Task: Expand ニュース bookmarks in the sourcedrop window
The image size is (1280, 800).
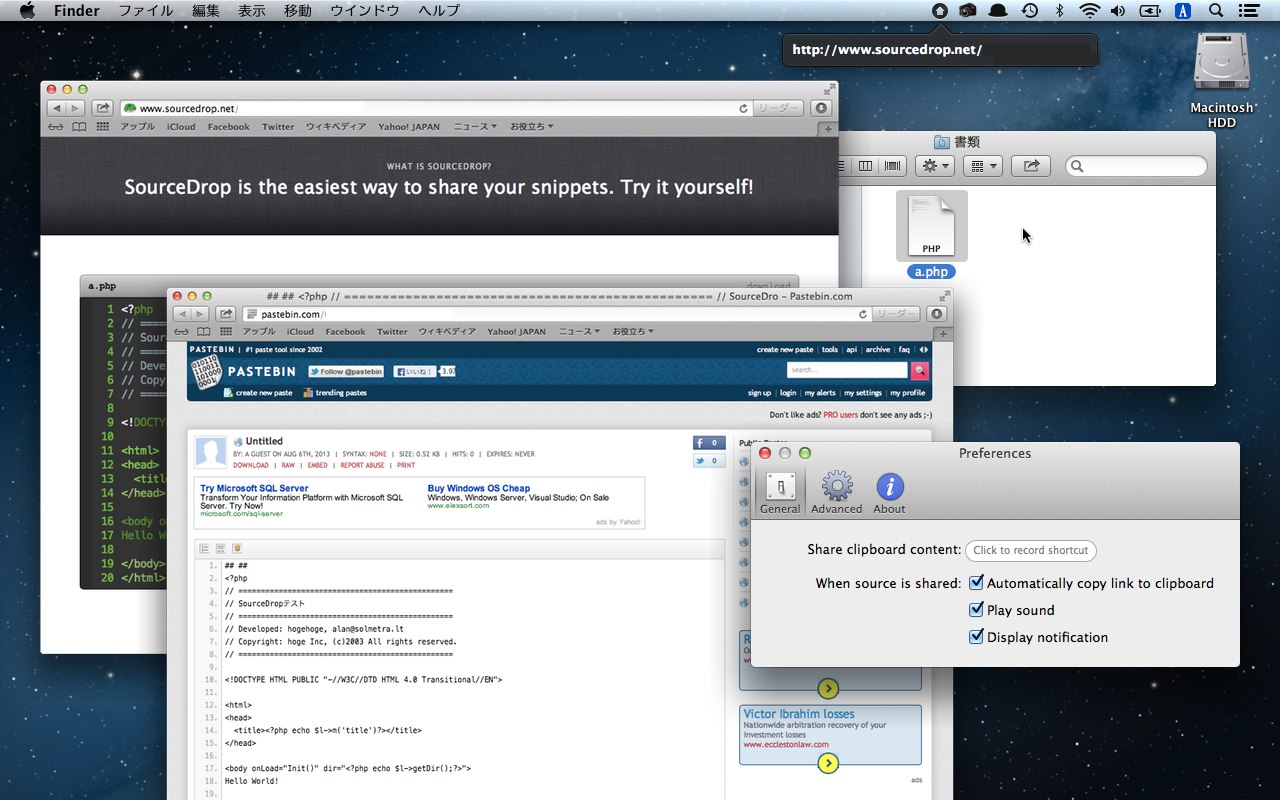Action: pyautogui.click(x=475, y=127)
